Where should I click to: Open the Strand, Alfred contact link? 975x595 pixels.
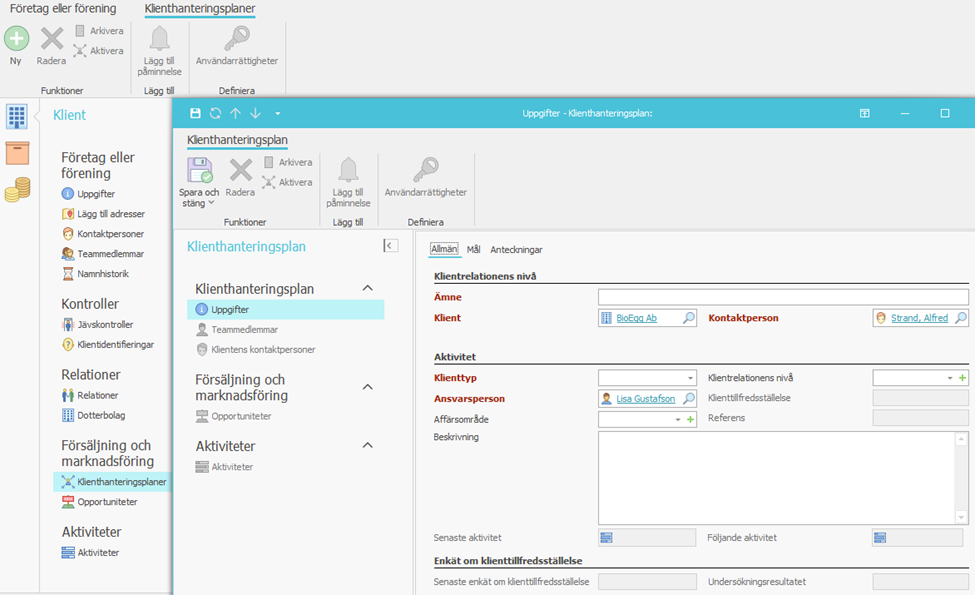919,318
